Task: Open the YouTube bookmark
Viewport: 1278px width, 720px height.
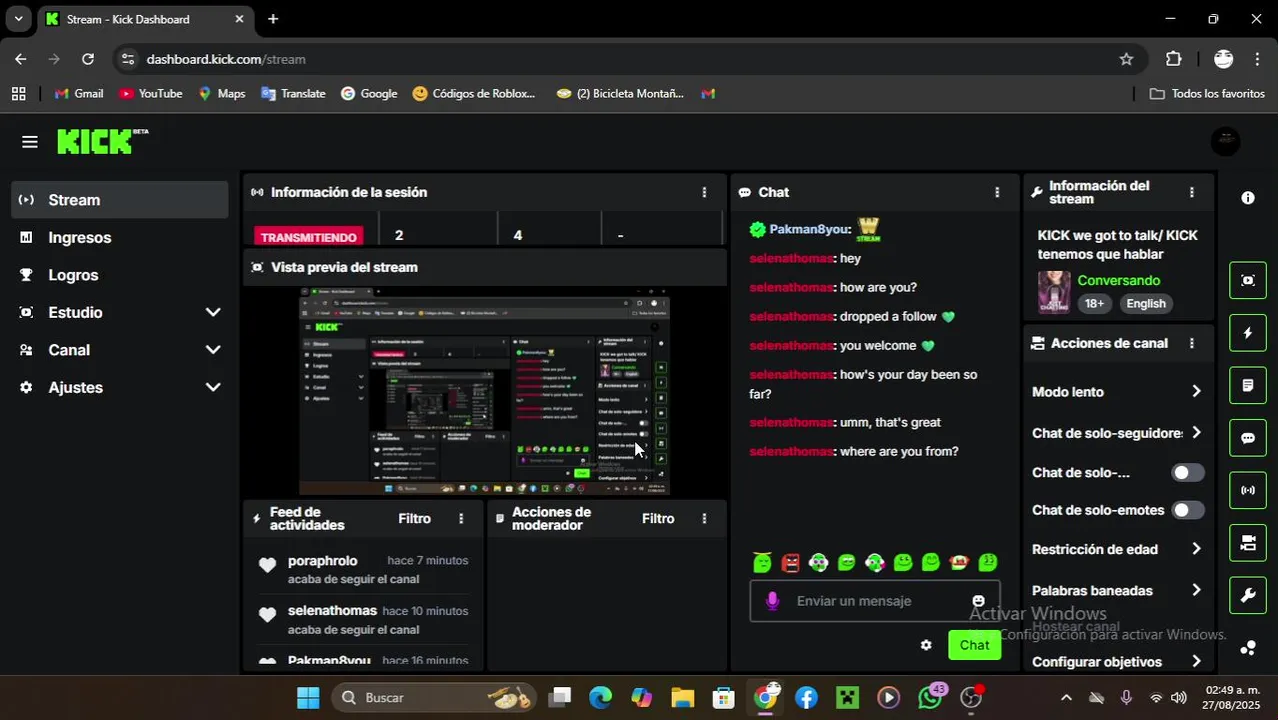Action: [x=150, y=93]
